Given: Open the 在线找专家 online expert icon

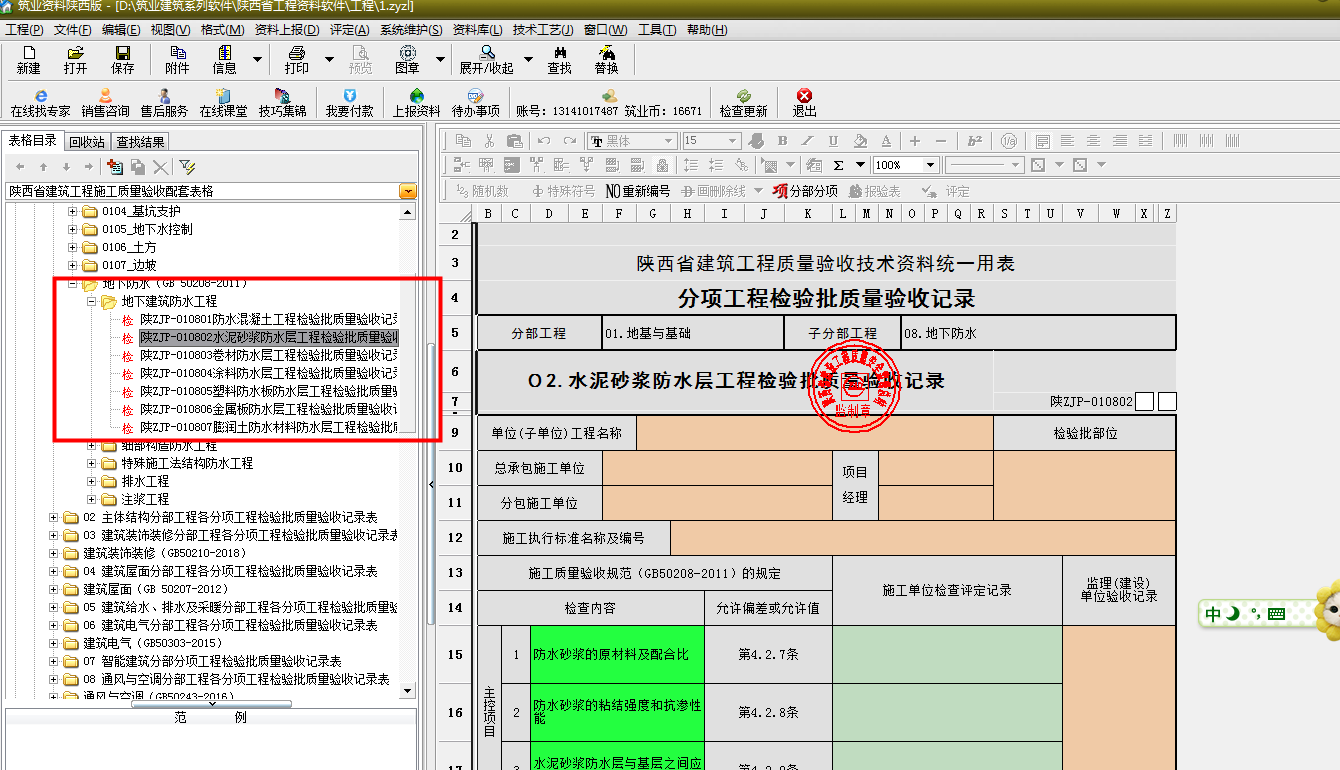Looking at the screenshot, I should (x=40, y=103).
